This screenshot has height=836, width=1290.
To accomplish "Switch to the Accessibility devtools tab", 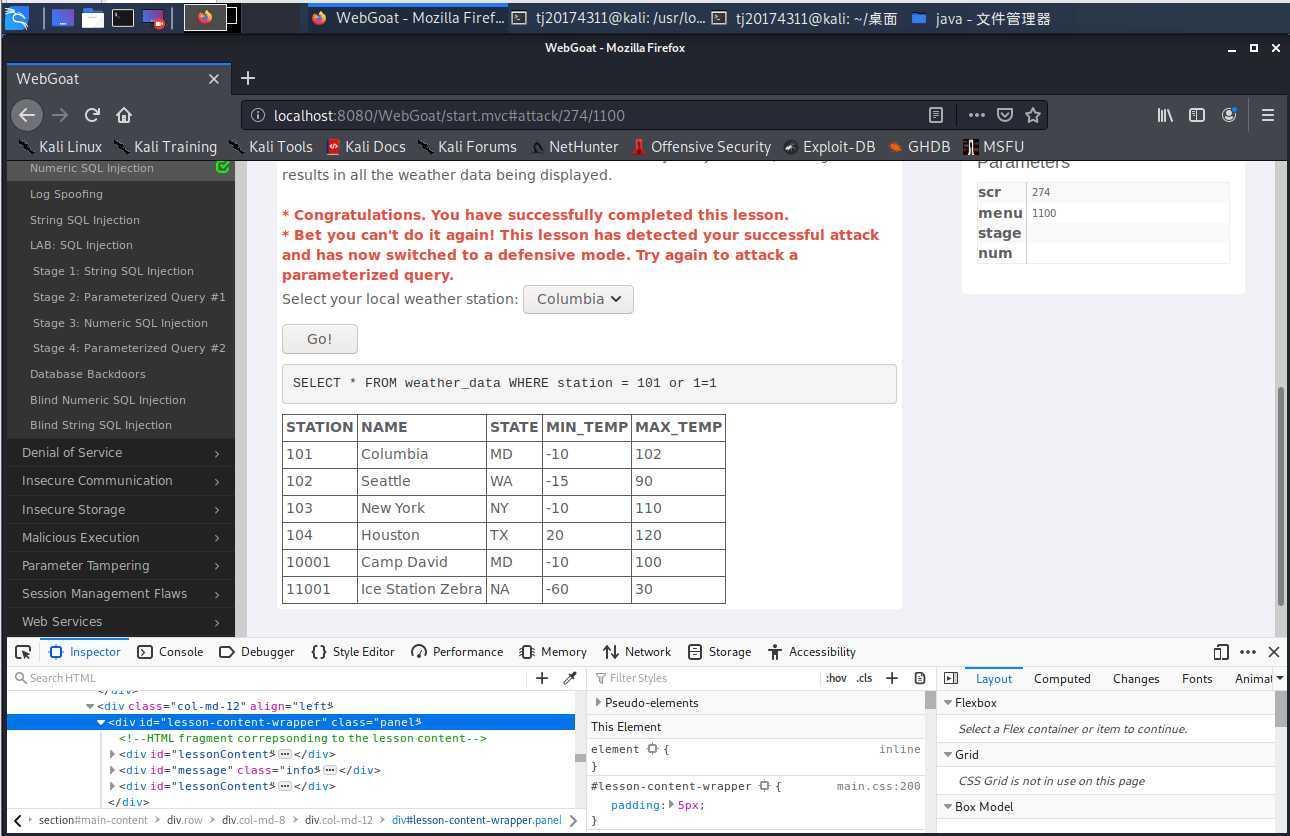I will click(x=812, y=652).
